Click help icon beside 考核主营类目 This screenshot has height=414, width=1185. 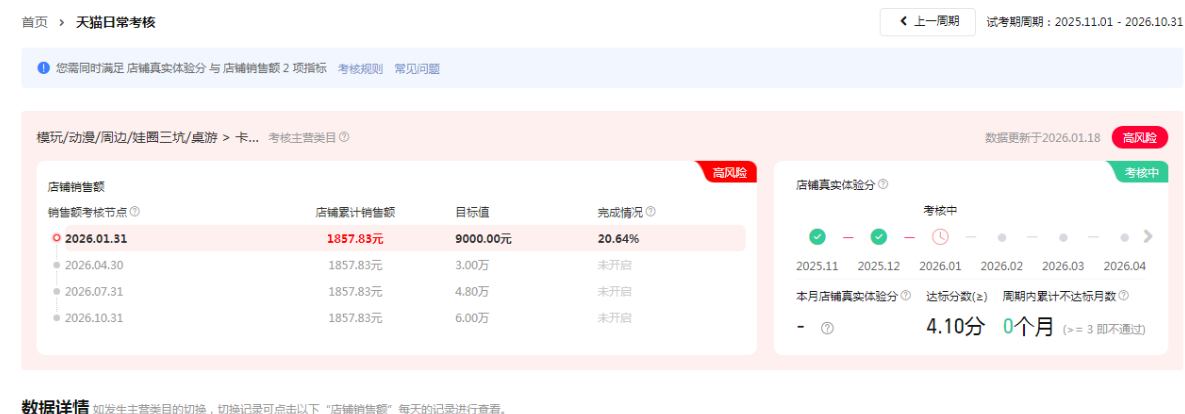coord(344,137)
